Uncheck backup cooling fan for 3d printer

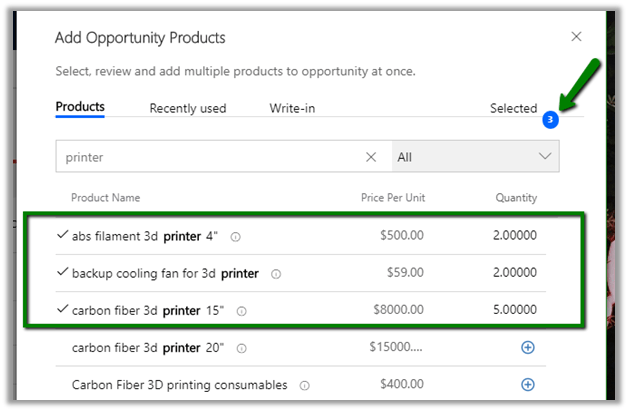point(63,272)
